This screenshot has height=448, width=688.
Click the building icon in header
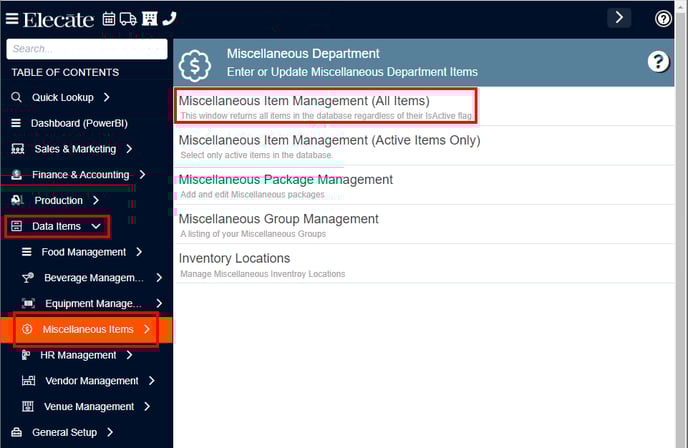pos(150,18)
